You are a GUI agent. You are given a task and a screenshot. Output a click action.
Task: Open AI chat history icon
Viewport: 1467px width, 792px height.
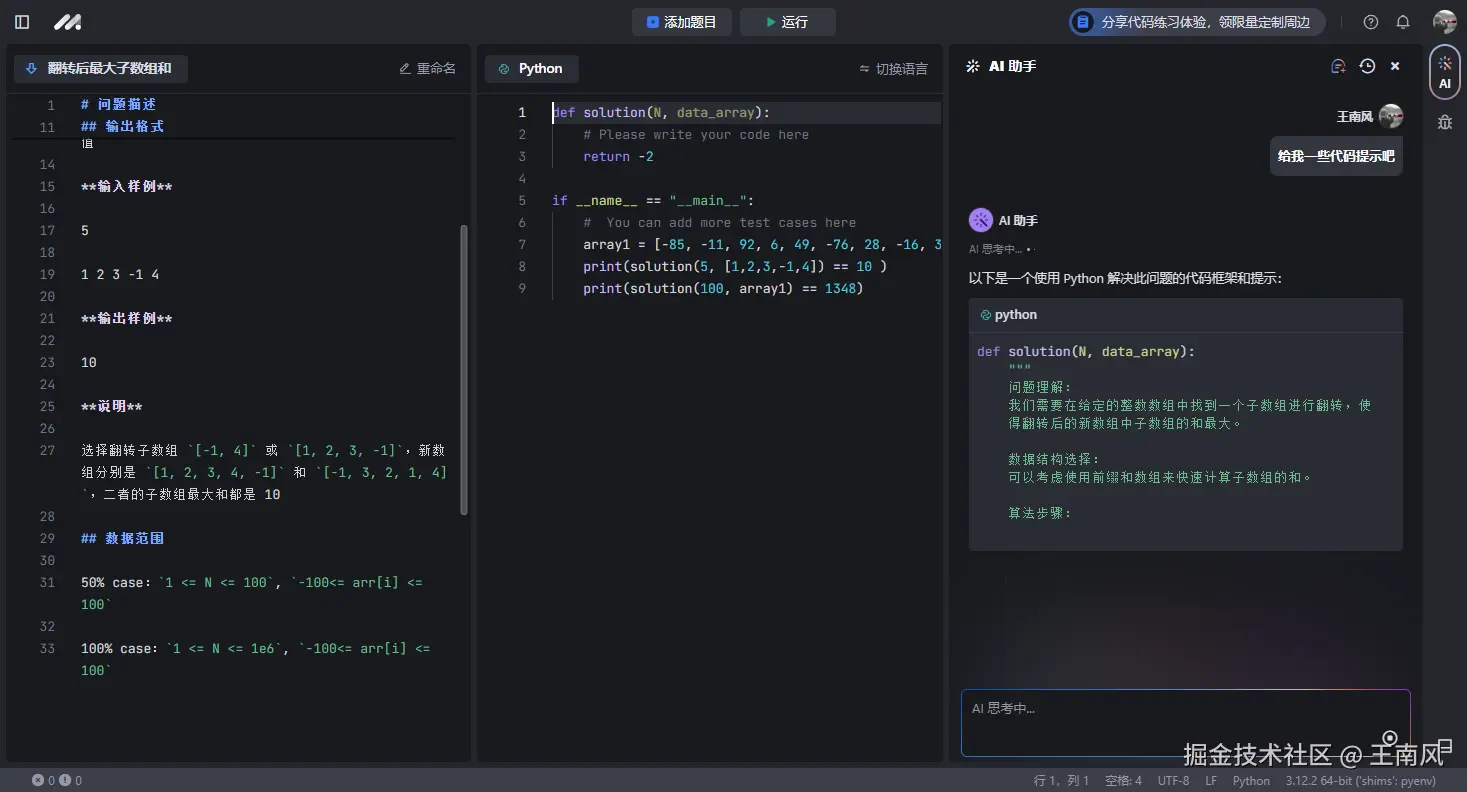(1367, 66)
